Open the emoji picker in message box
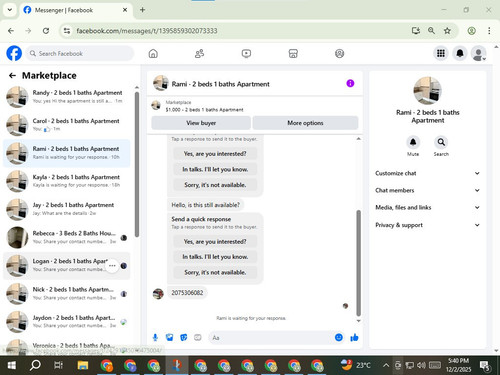The width and height of the screenshot is (500, 375). 339,338
